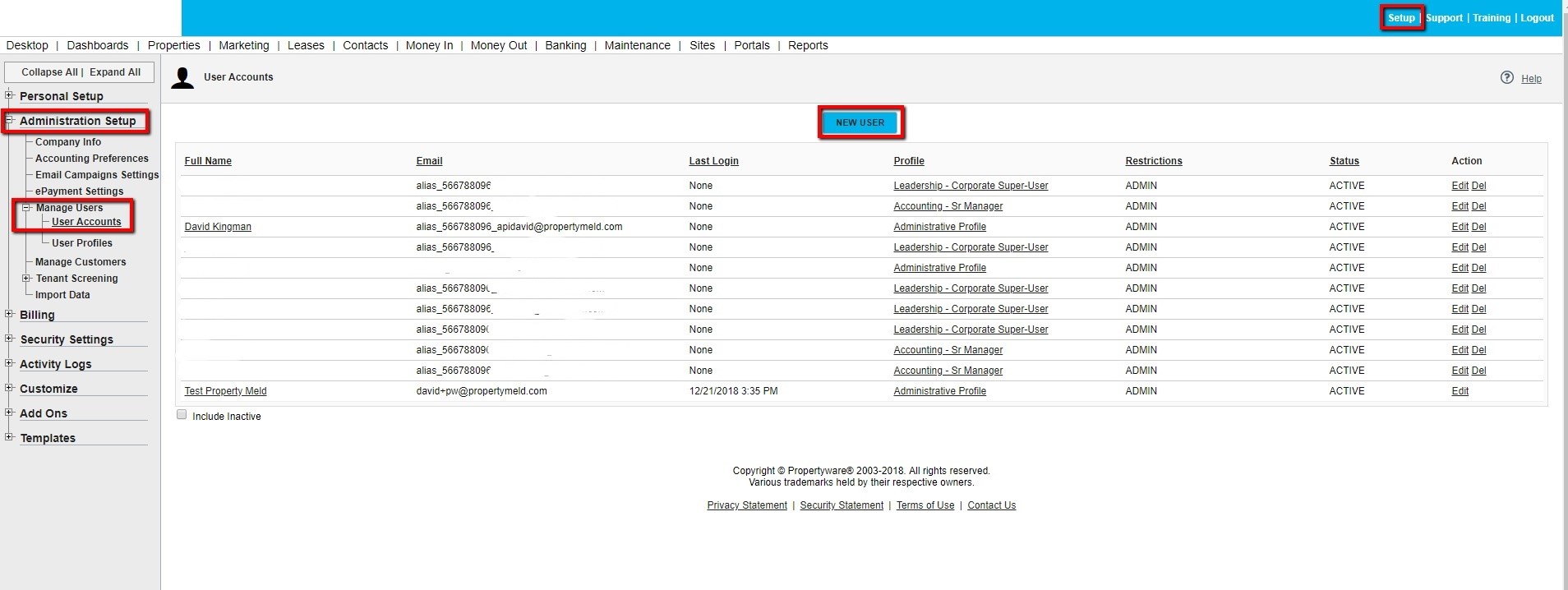Delete the David Kingman user

[x=1478, y=227]
